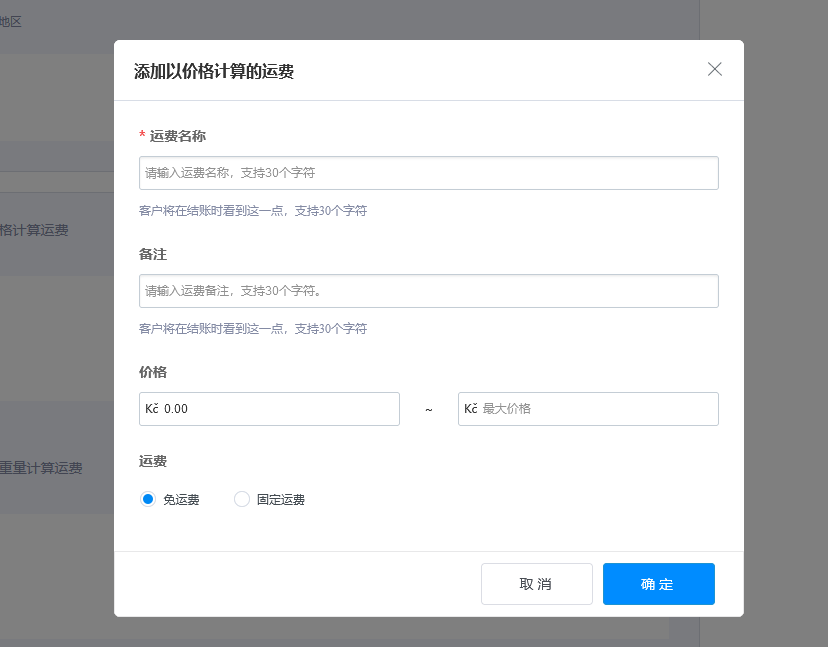Click the Kč currency prefix in maximum price field
828x647 pixels.
click(x=468, y=408)
